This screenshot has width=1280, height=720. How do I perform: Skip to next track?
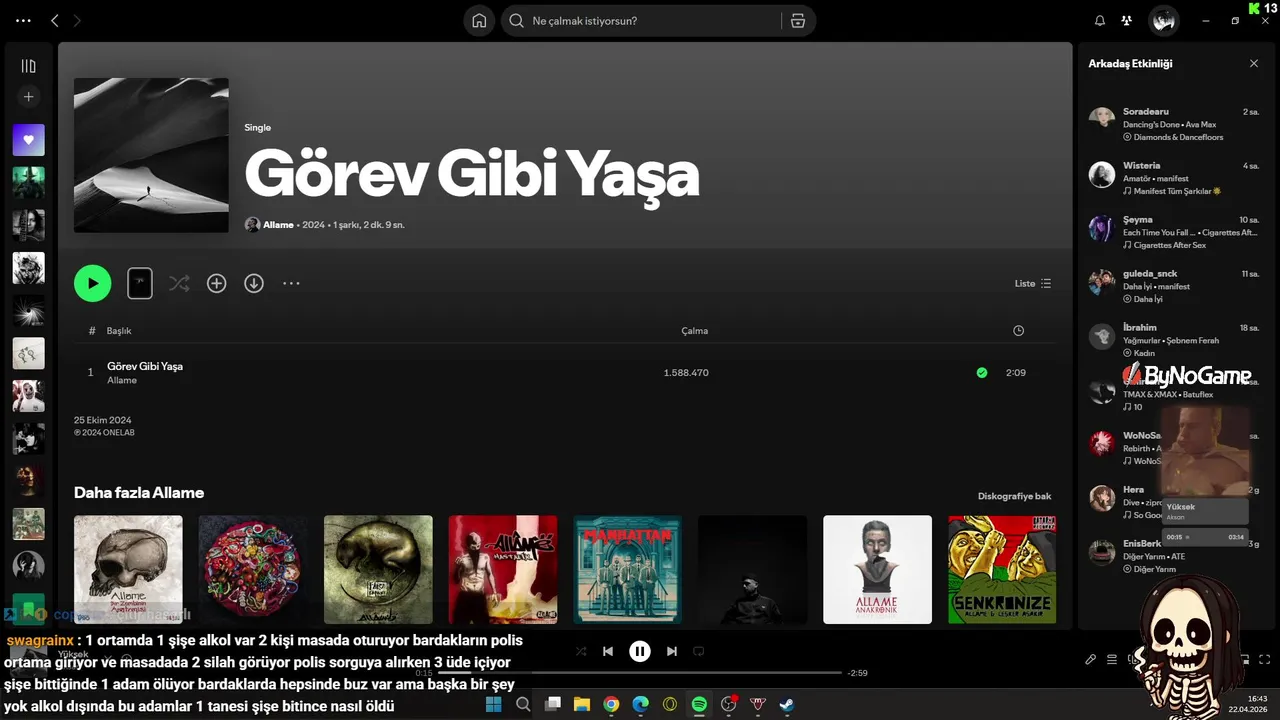(x=672, y=651)
